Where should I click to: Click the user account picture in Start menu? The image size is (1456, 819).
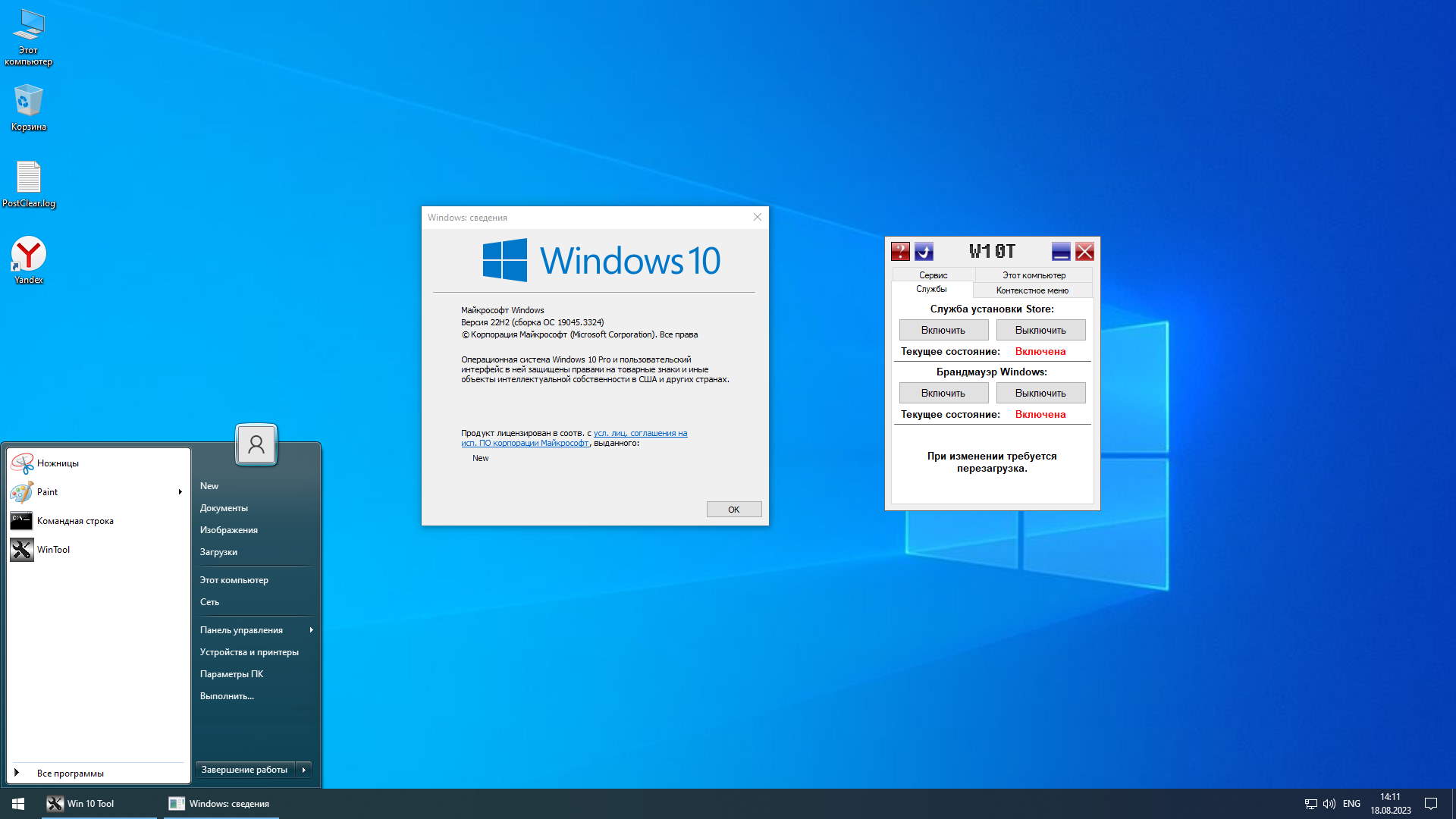coord(256,444)
